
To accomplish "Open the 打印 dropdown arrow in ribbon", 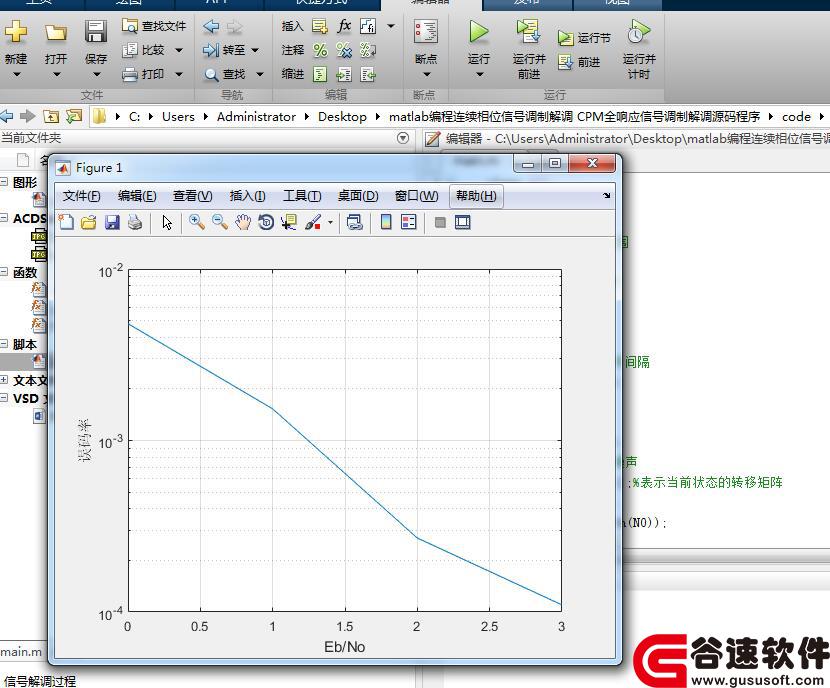I will coord(179,74).
